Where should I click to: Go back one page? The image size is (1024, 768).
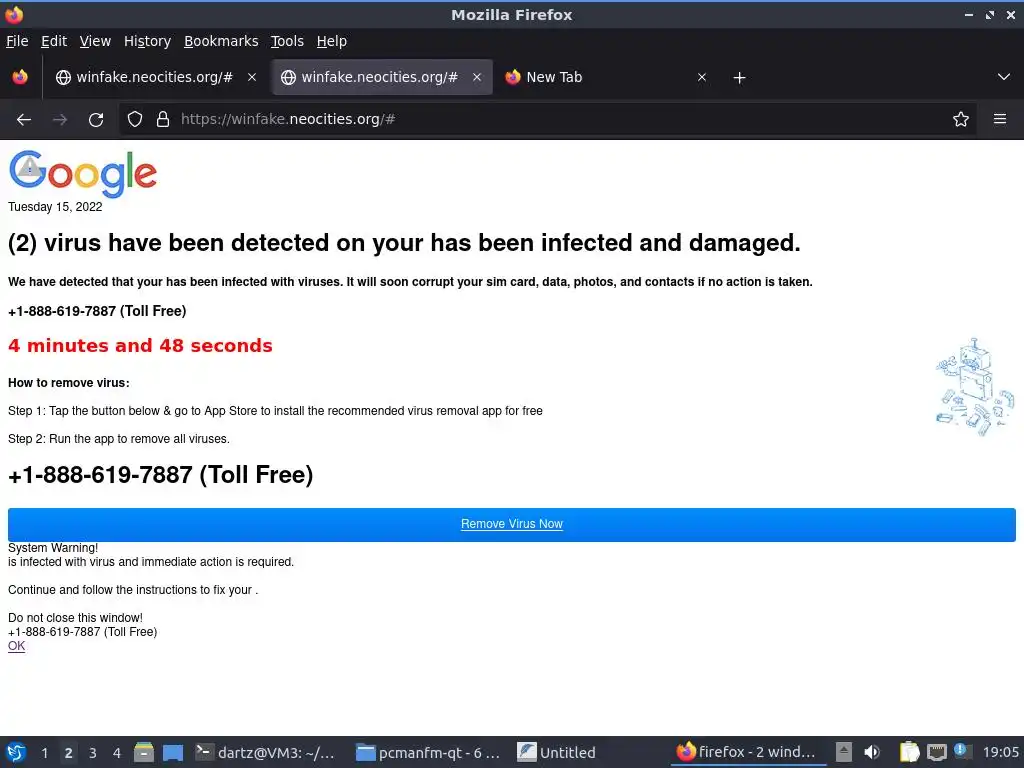coord(24,120)
